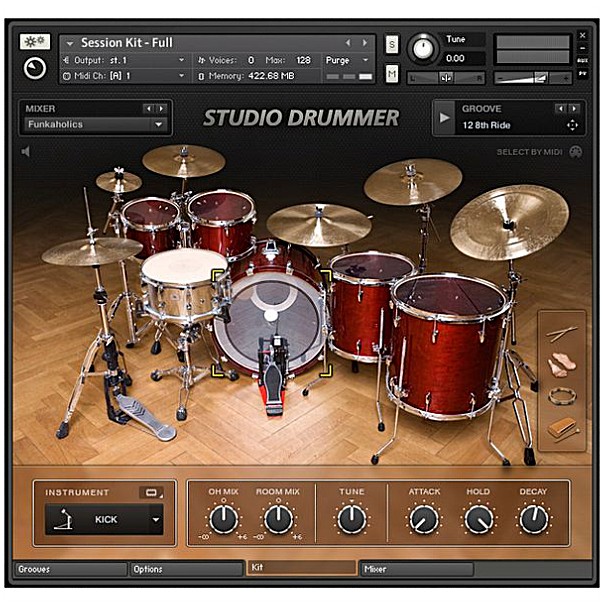
Task: Toggle the Solo S button
Action: (x=391, y=45)
